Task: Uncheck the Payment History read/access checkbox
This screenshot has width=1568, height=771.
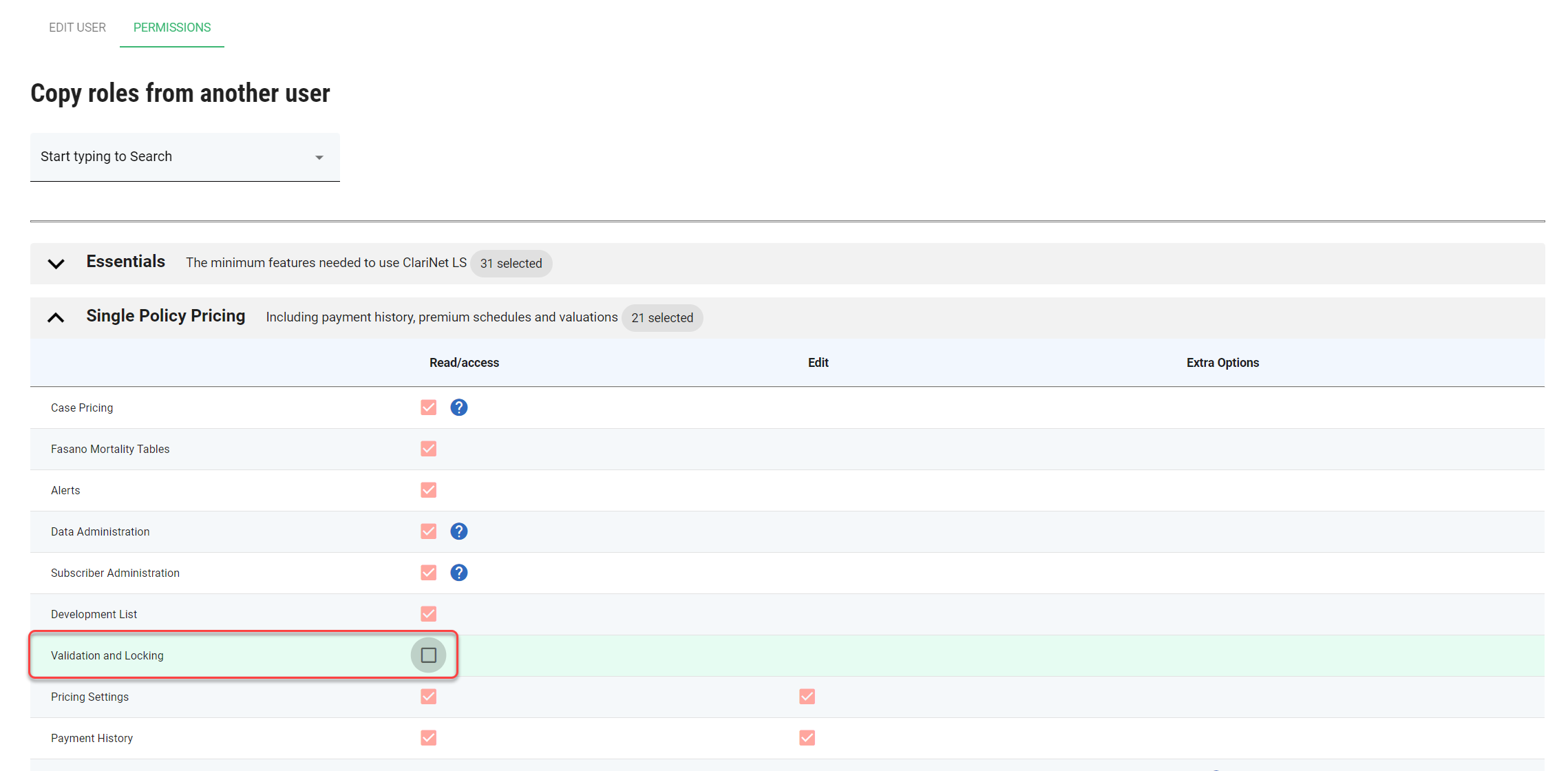Action: pyautogui.click(x=428, y=738)
